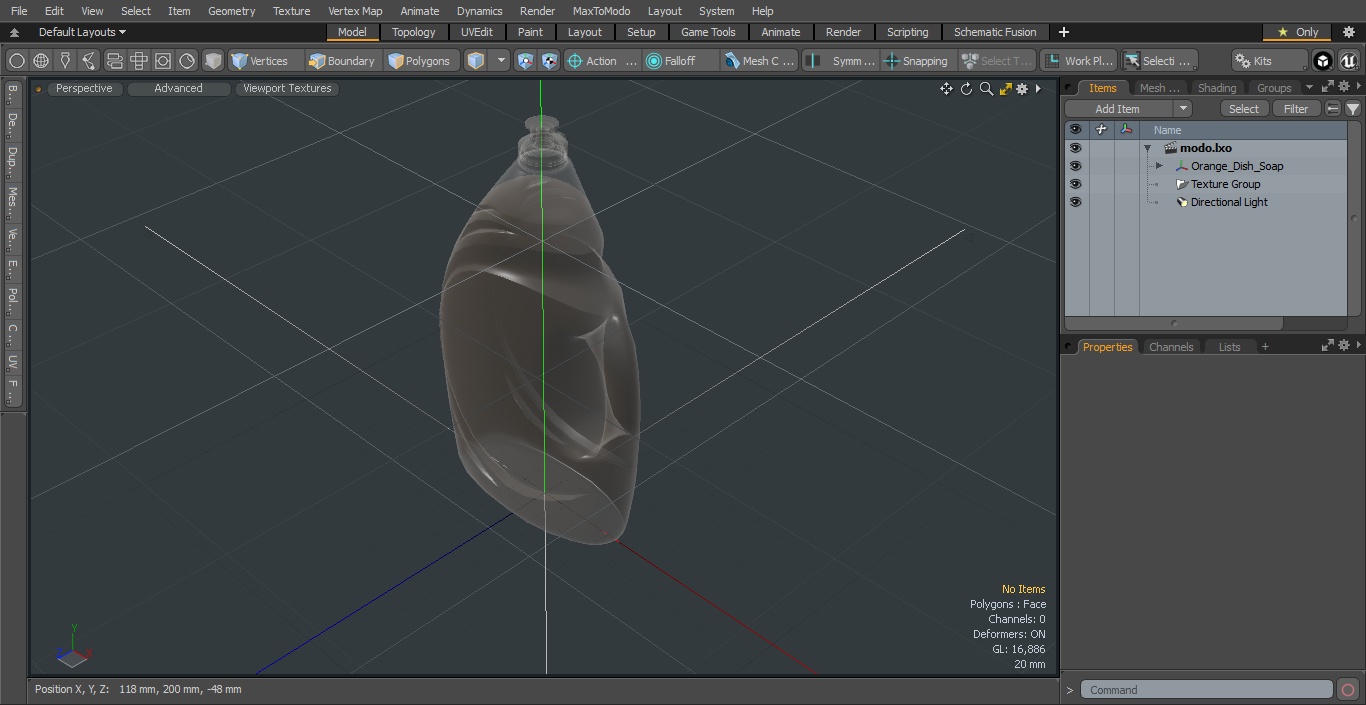Open the UVEdit layout tab
Screen dimensions: 1366x705
(x=477, y=32)
